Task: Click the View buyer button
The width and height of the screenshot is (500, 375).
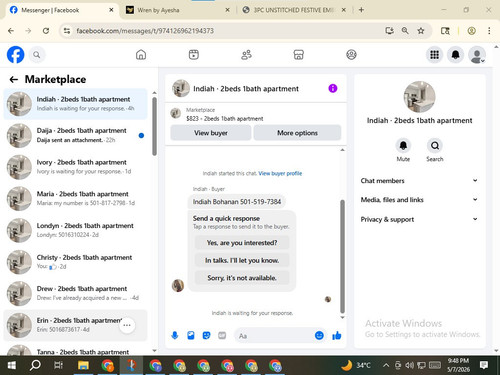Action: click(x=211, y=133)
